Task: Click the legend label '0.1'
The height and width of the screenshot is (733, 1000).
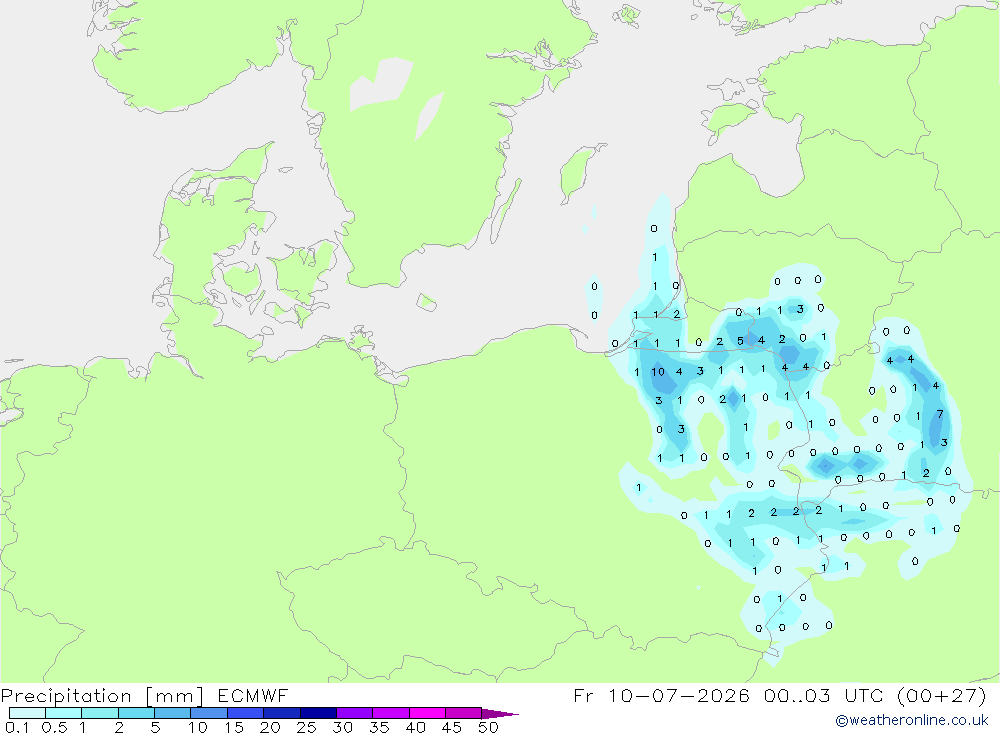Action: click(17, 727)
